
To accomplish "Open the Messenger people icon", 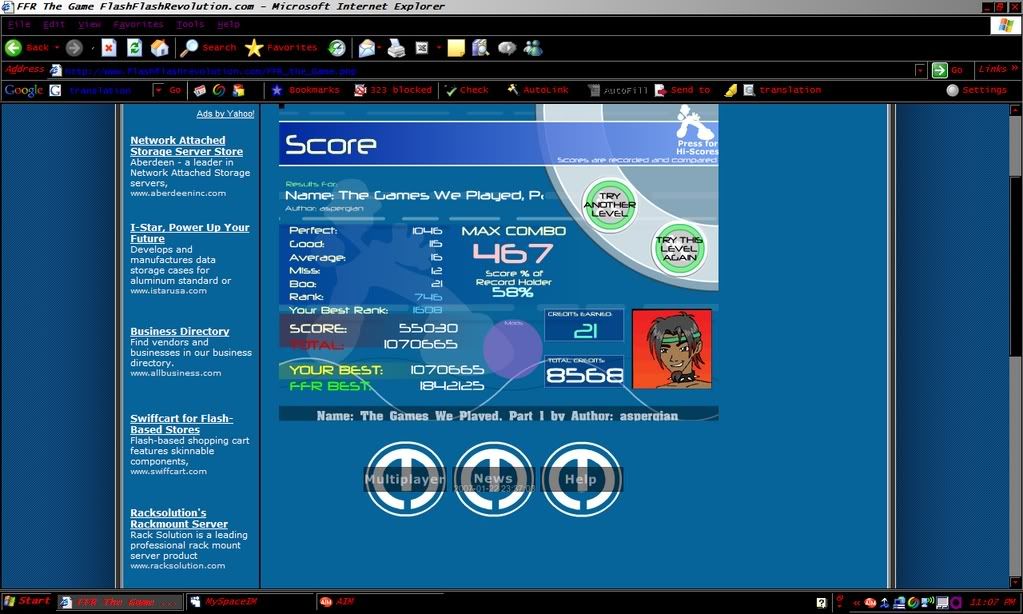I will pos(533,47).
